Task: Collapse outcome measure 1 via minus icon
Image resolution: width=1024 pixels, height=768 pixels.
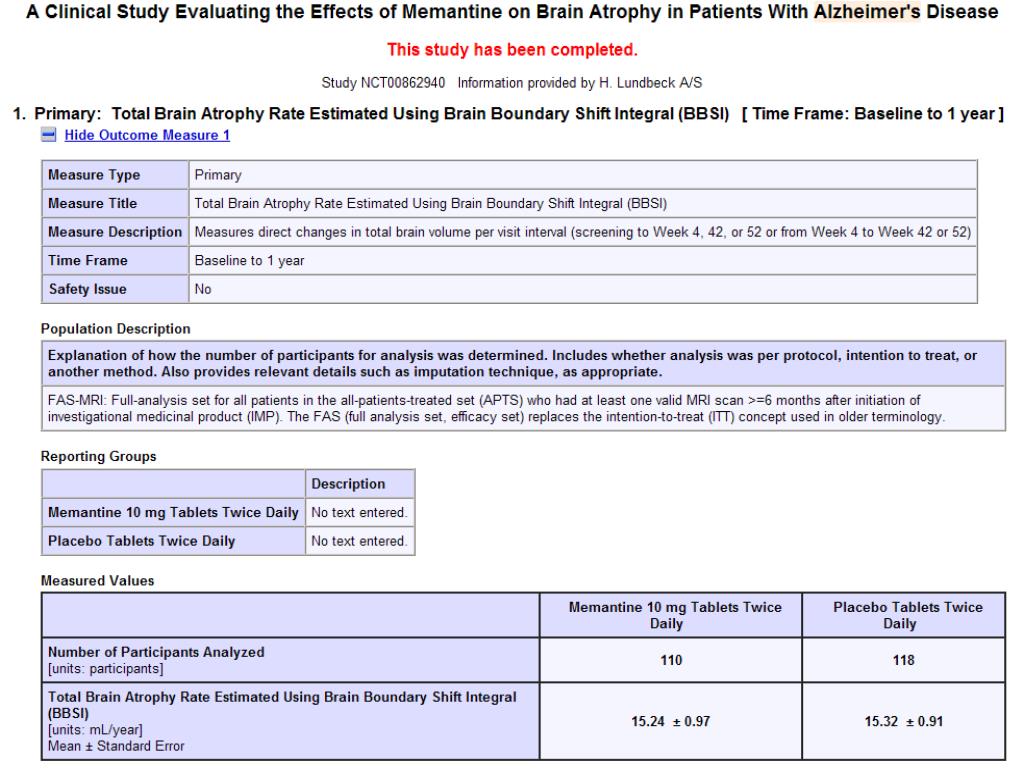Action: point(48,135)
